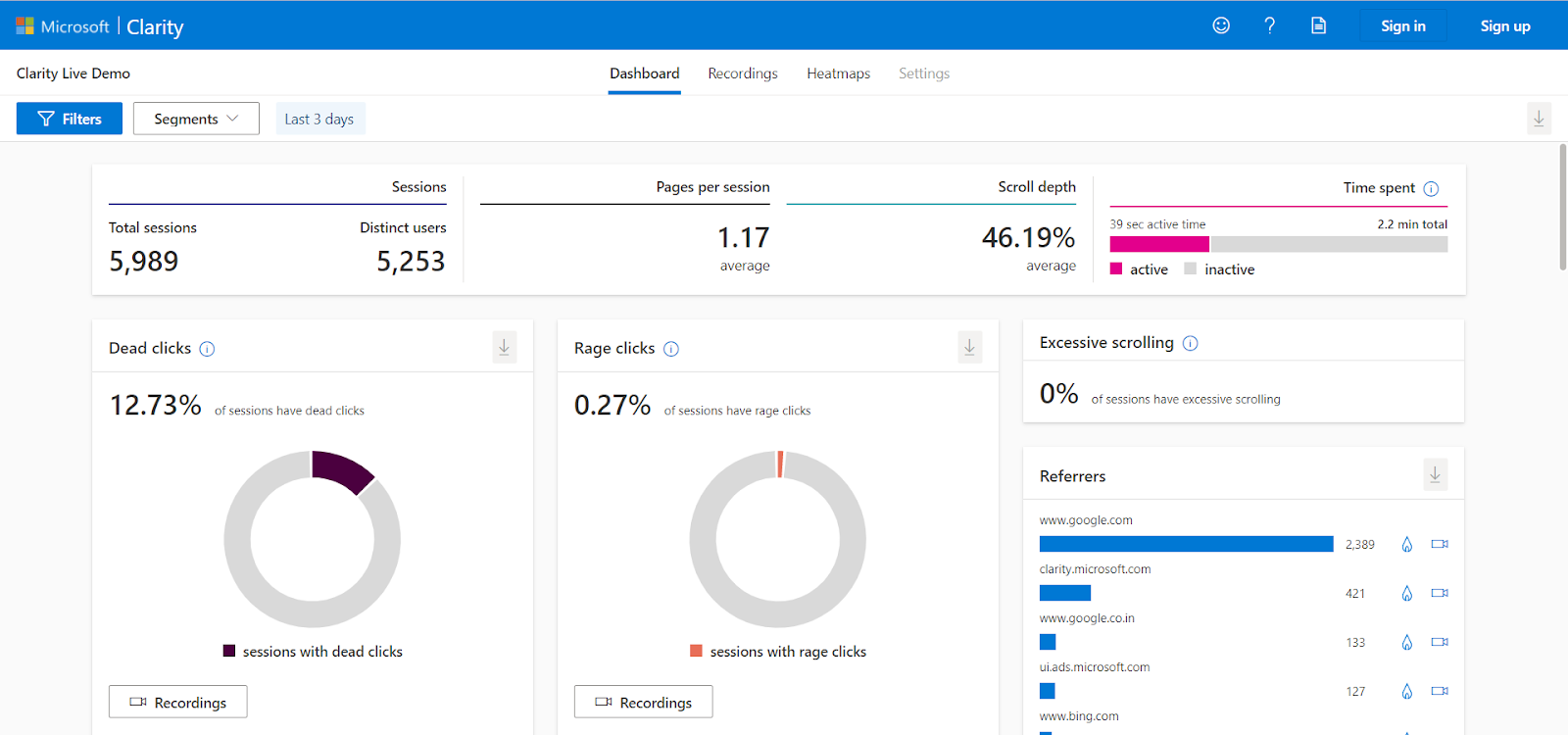Click info icon beside Excessive scrolling

click(1190, 343)
